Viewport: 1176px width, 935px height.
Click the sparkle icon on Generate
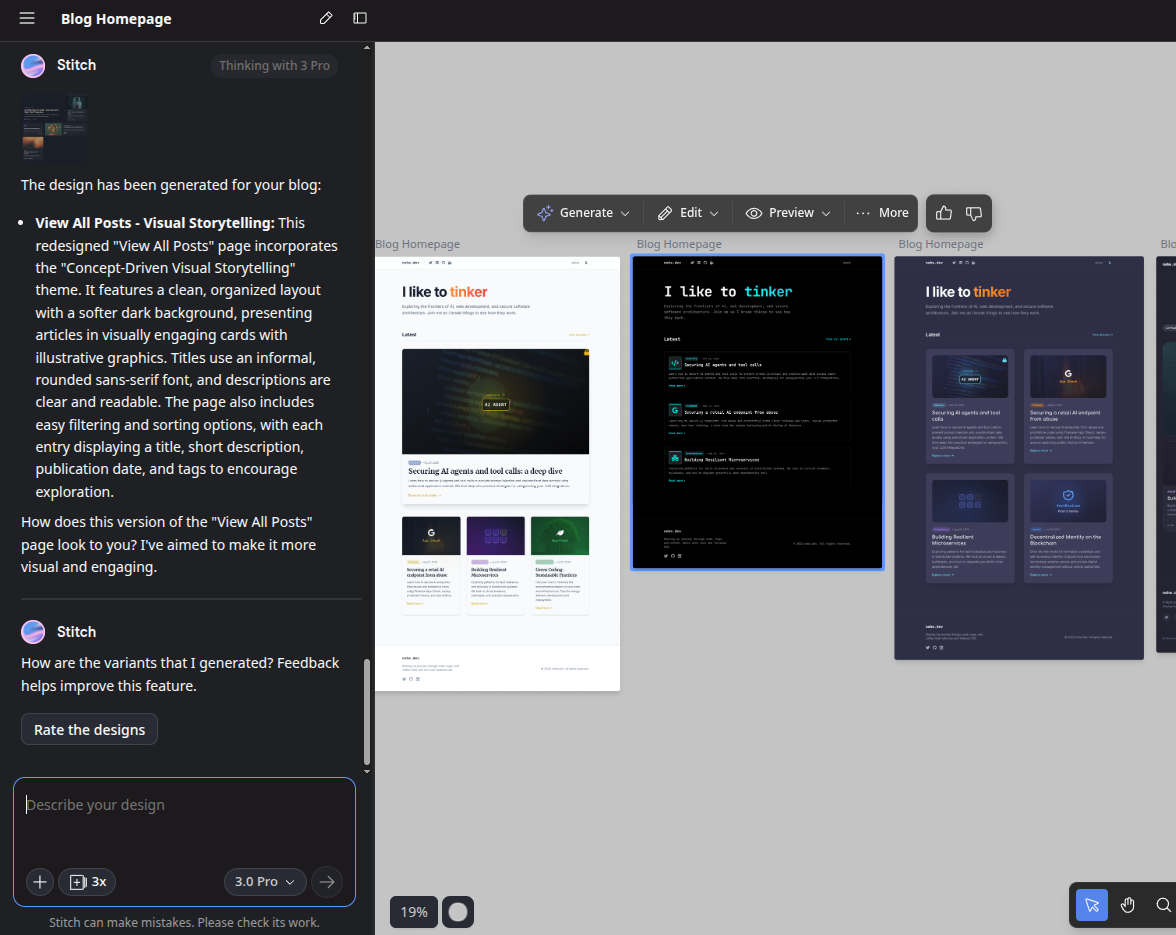point(544,213)
